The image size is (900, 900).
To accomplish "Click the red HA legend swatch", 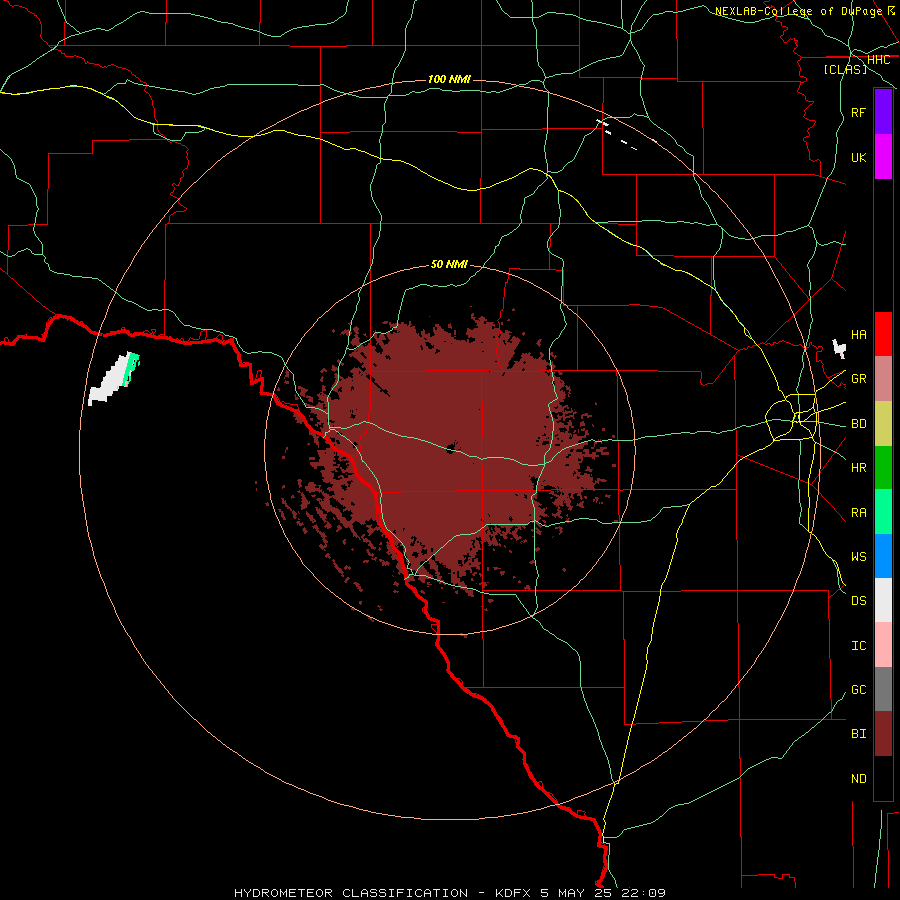I will tap(883, 334).
